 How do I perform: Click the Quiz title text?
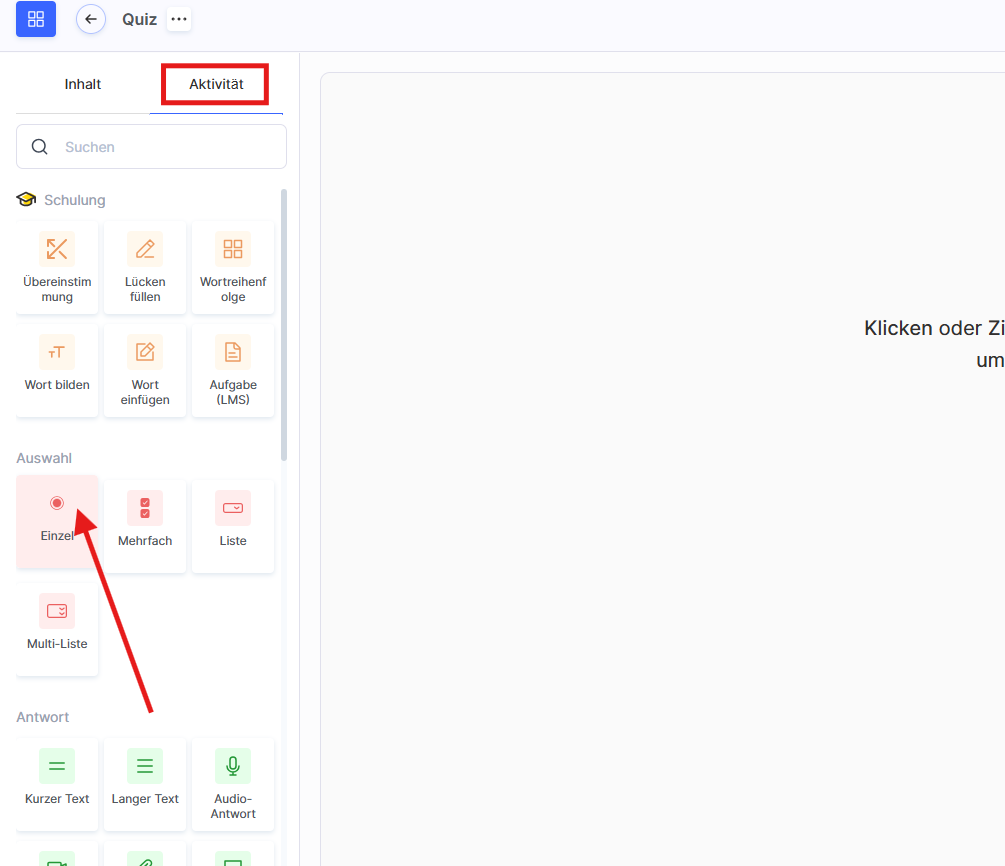click(x=140, y=19)
